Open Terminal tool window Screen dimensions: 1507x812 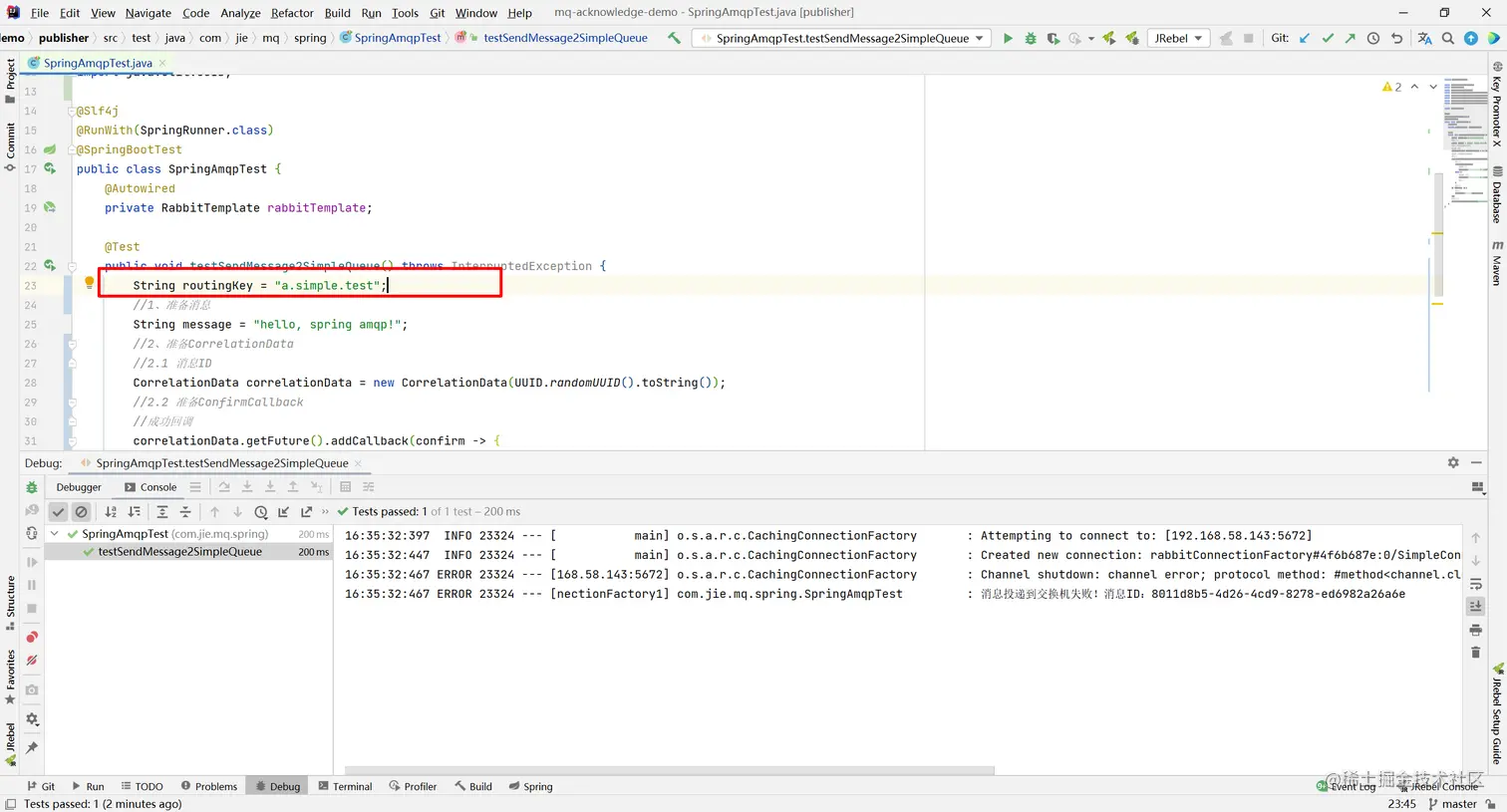(x=345, y=786)
